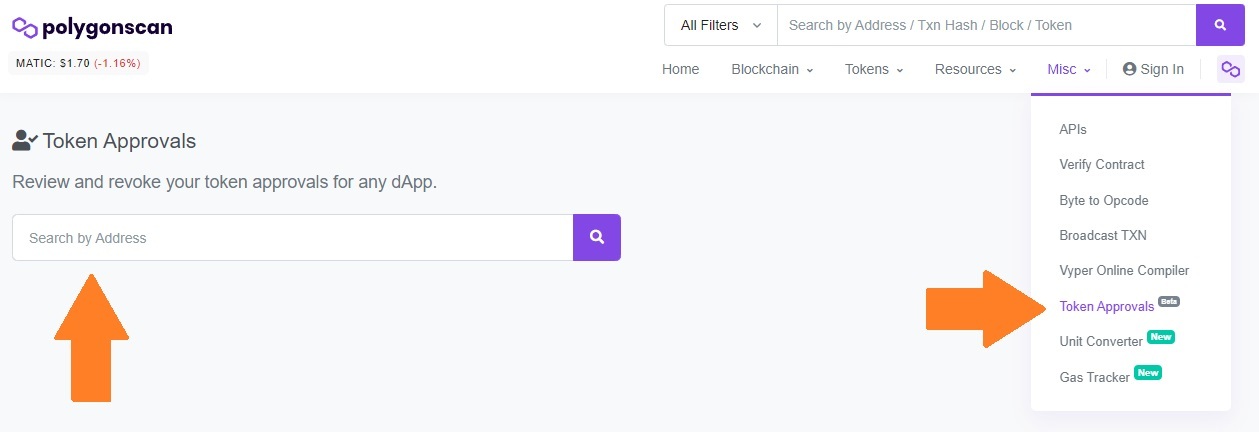Go to the Home page

coord(680,69)
